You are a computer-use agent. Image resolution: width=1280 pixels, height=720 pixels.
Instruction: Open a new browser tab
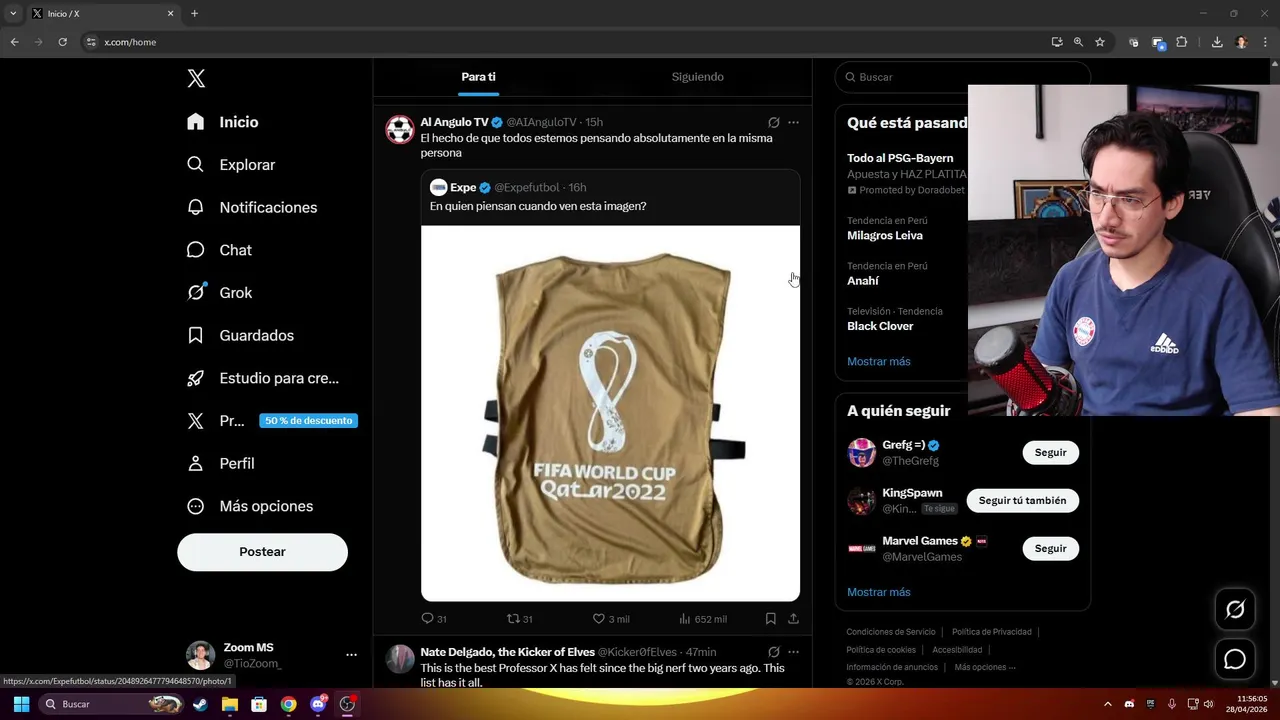[x=194, y=13]
